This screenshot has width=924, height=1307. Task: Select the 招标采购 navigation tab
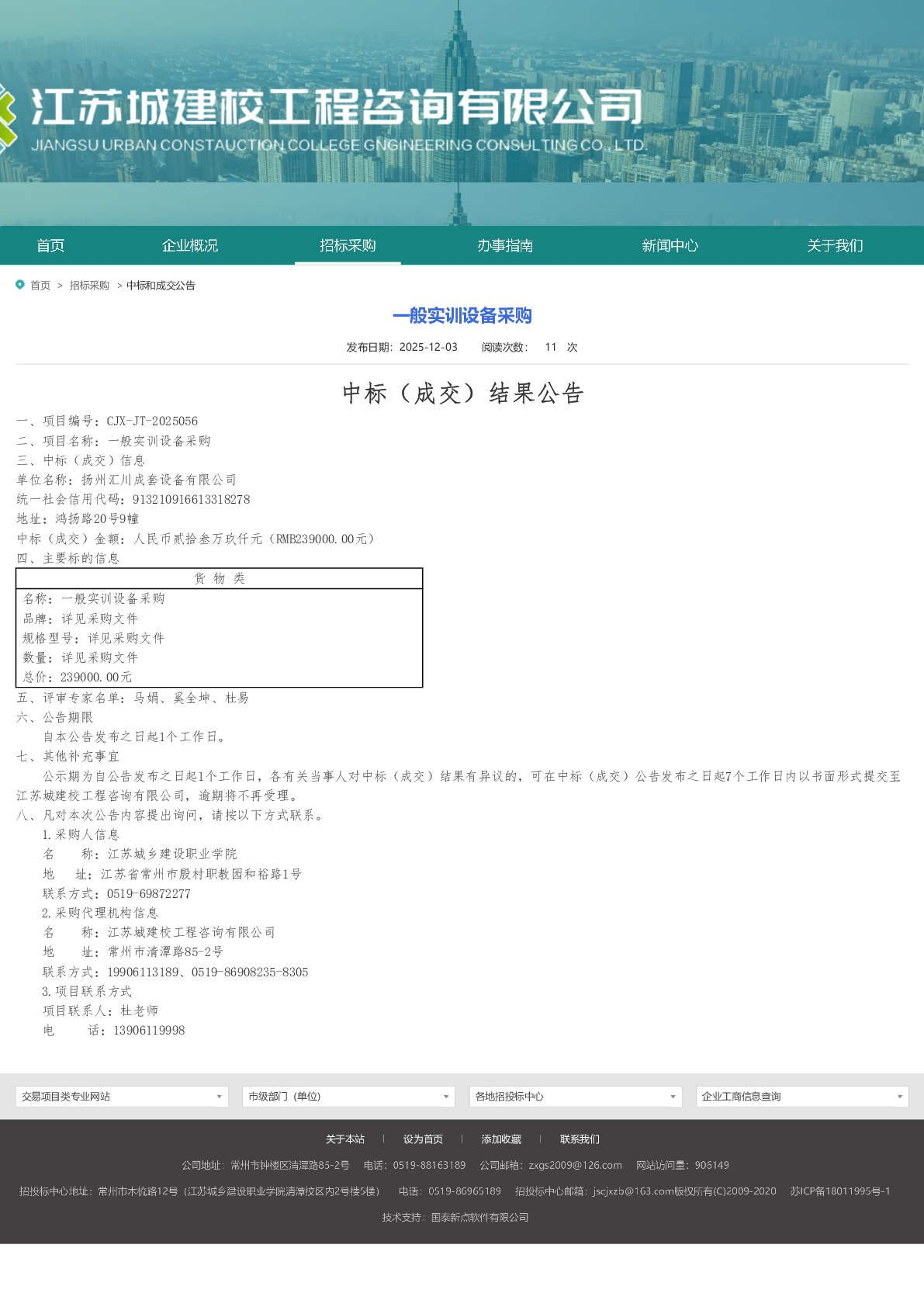pos(348,246)
